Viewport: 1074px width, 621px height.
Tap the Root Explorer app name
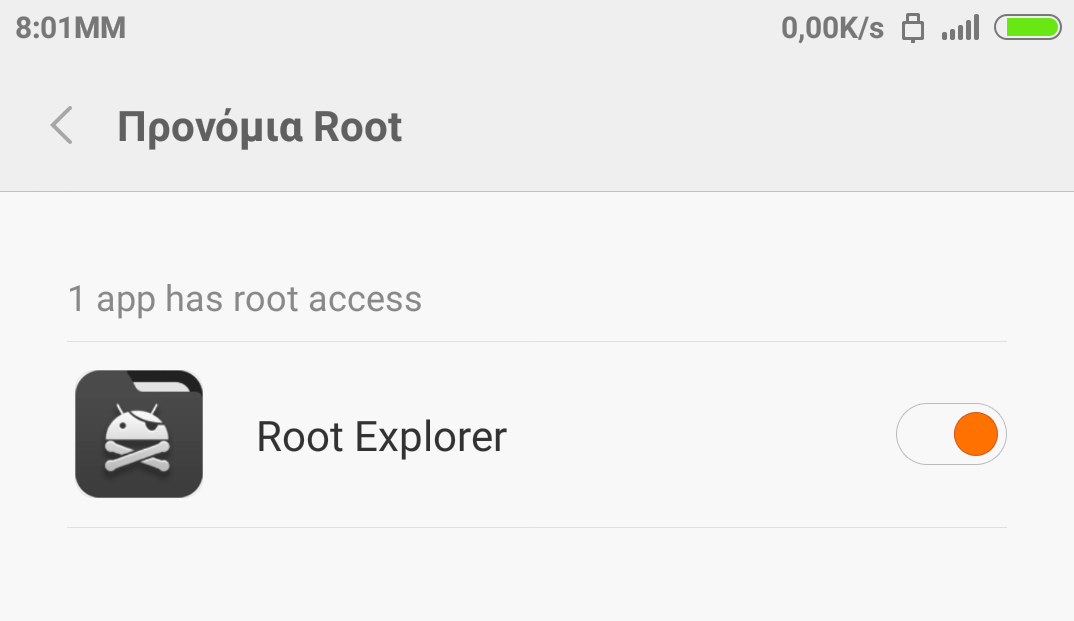(x=381, y=437)
